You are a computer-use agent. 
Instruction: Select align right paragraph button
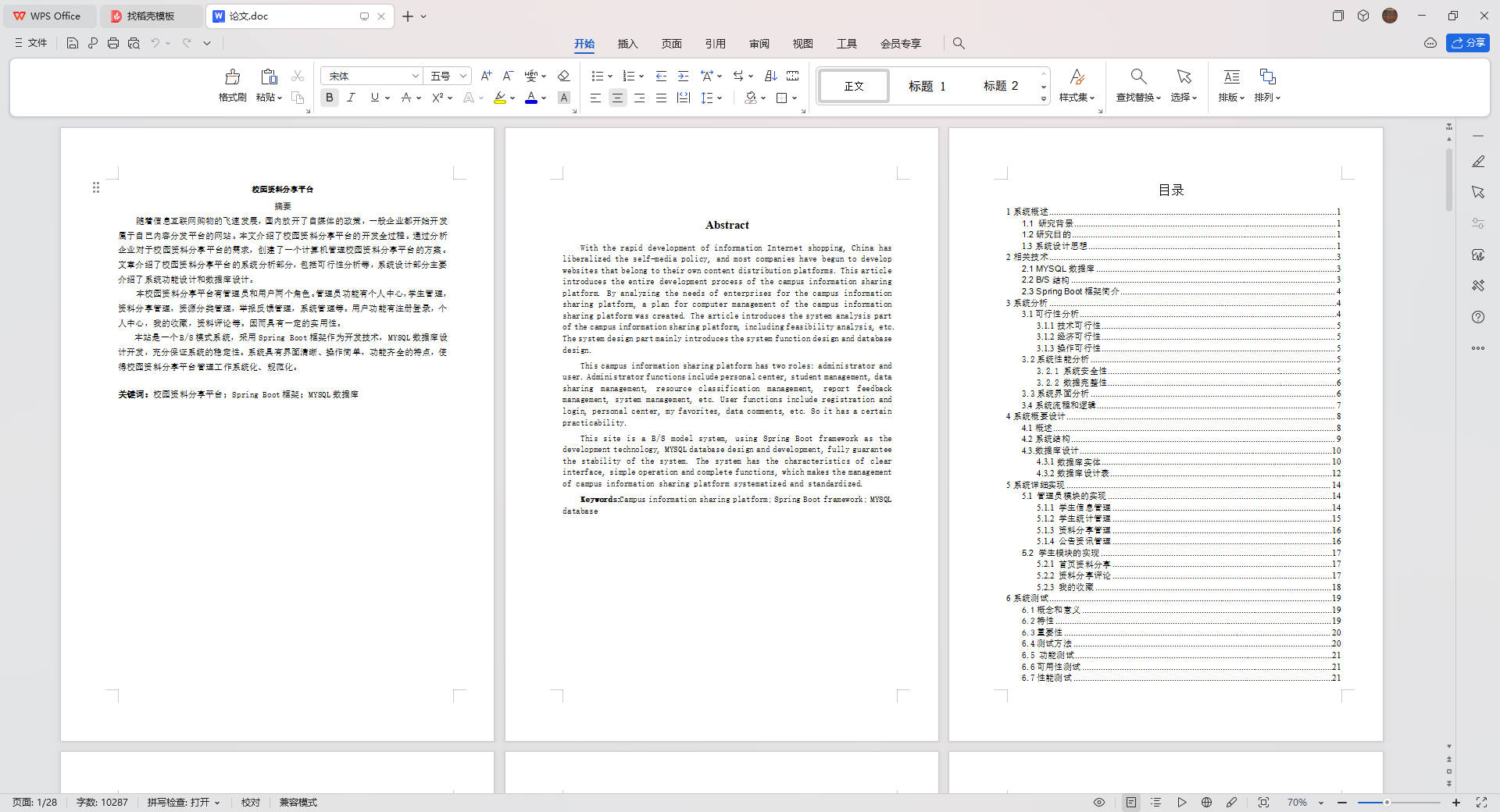pyautogui.click(x=639, y=98)
